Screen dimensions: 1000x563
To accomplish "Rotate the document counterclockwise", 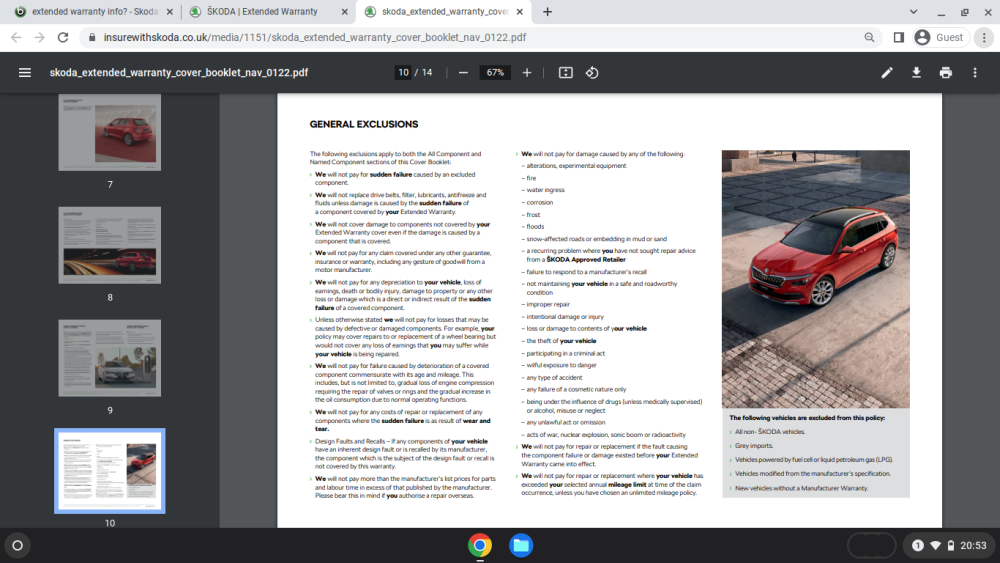I will click(592, 73).
